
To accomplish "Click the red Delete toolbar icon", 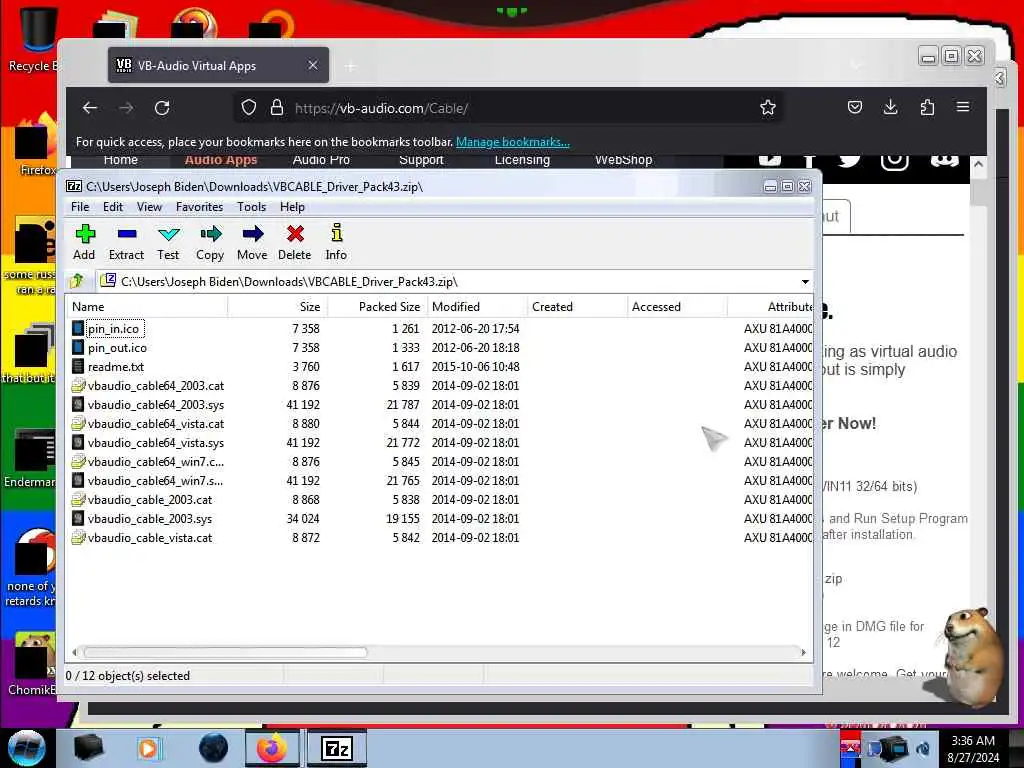I will tap(295, 242).
